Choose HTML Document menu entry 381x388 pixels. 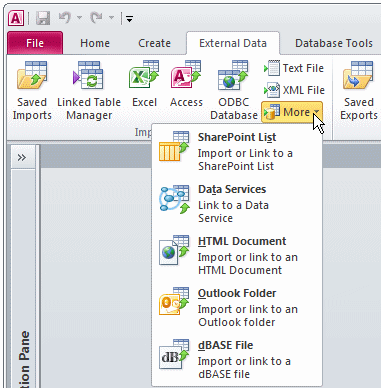(237, 255)
